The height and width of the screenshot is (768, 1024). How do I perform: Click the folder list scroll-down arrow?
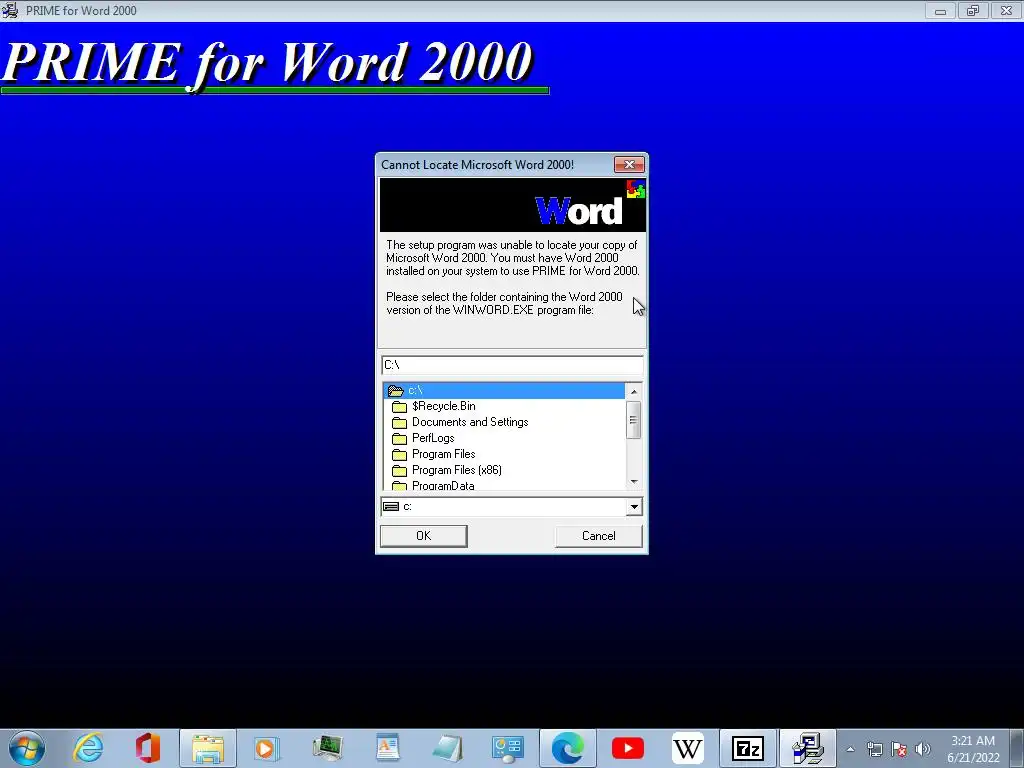tap(633, 482)
